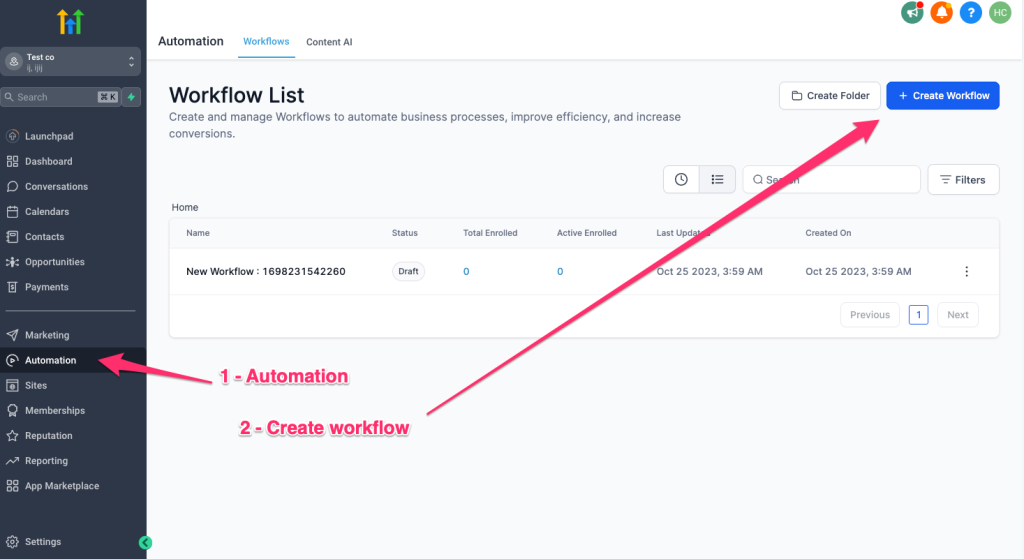Click the Home breadcrumb
This screenshot has width=1024, height=559.
coord(185,207)
